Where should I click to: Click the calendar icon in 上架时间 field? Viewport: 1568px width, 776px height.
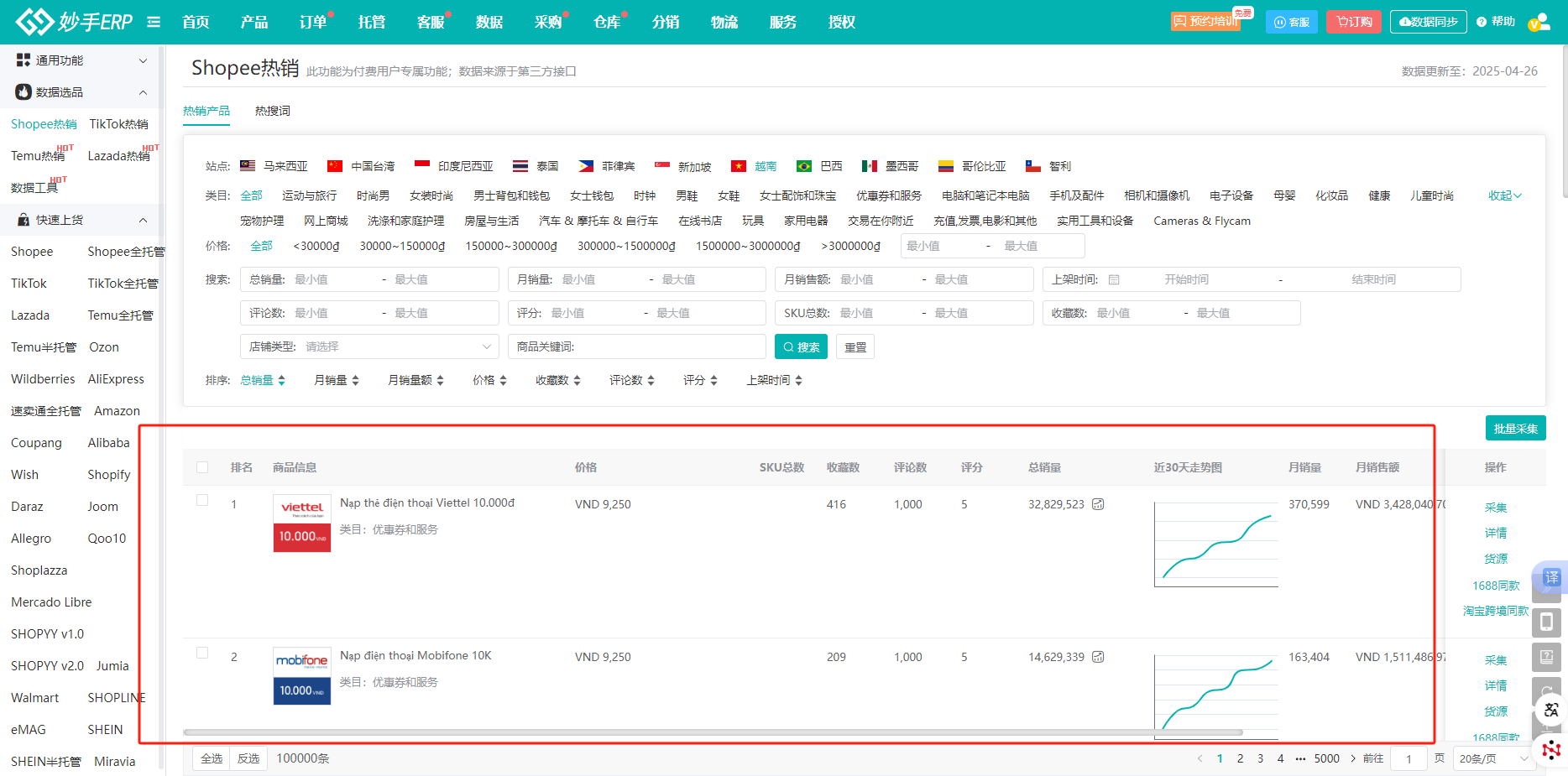(1114, 279)
